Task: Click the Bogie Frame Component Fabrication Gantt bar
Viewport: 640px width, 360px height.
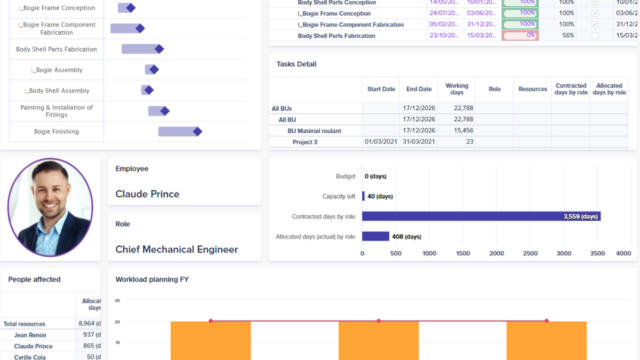Action: [x=125, y=28]
